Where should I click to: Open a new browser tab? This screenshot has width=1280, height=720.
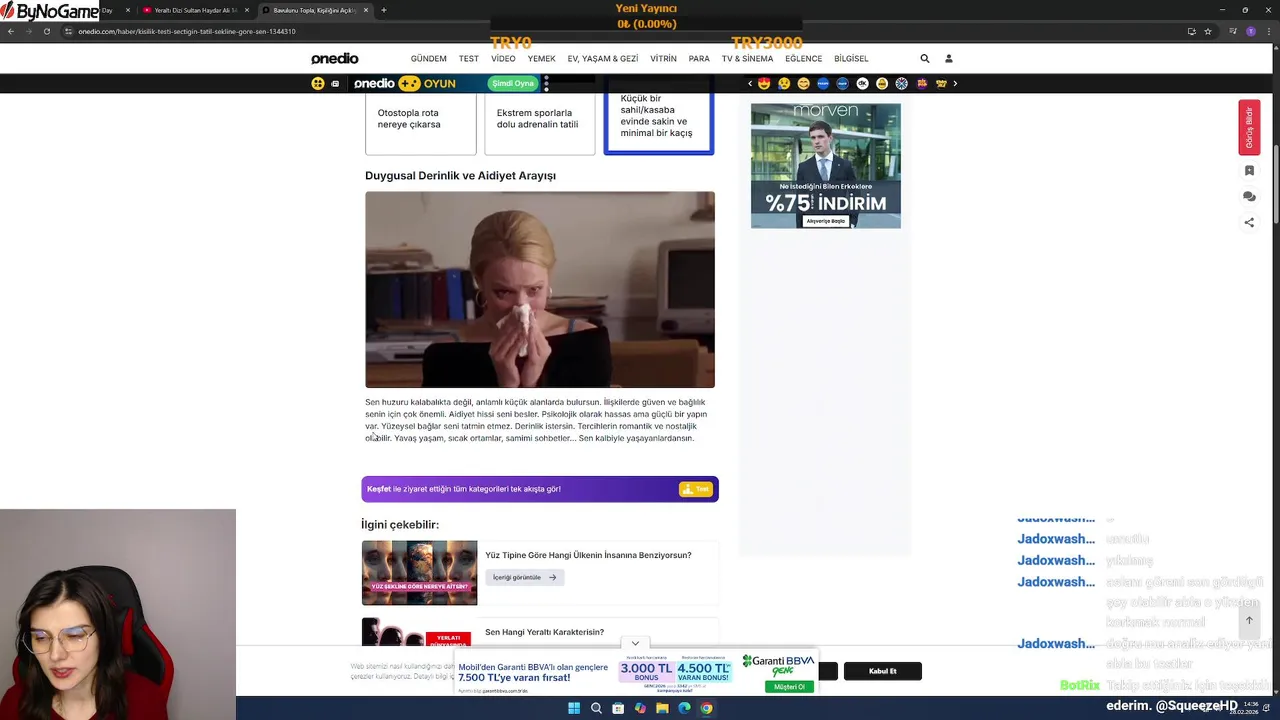coord(384,10)
